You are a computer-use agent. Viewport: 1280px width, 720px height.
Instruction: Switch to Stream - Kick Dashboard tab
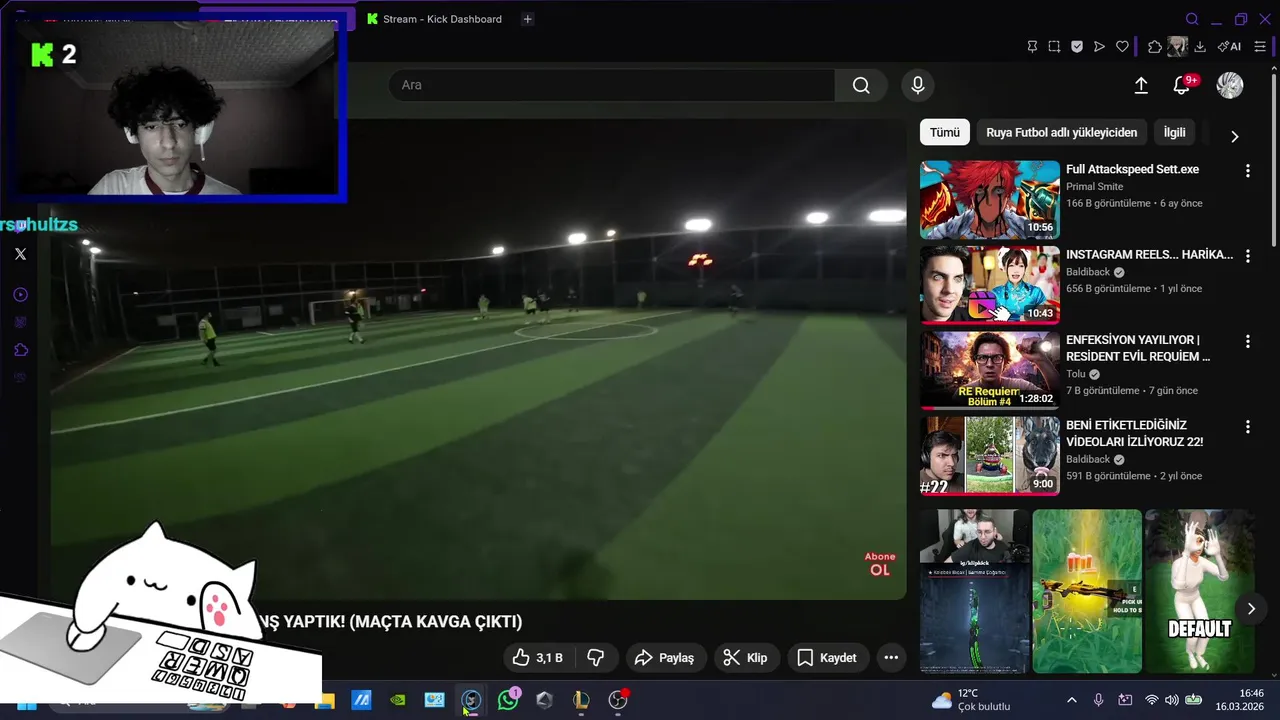434,19
